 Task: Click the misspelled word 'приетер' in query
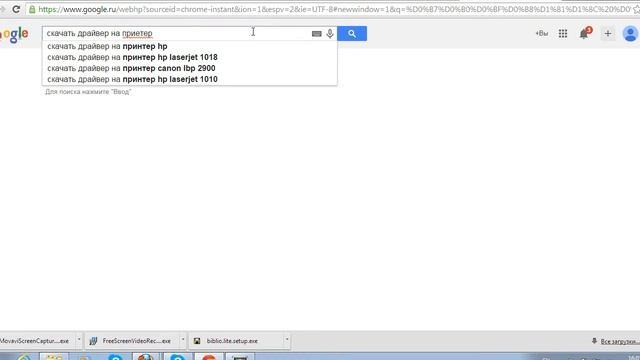[137, 33]
